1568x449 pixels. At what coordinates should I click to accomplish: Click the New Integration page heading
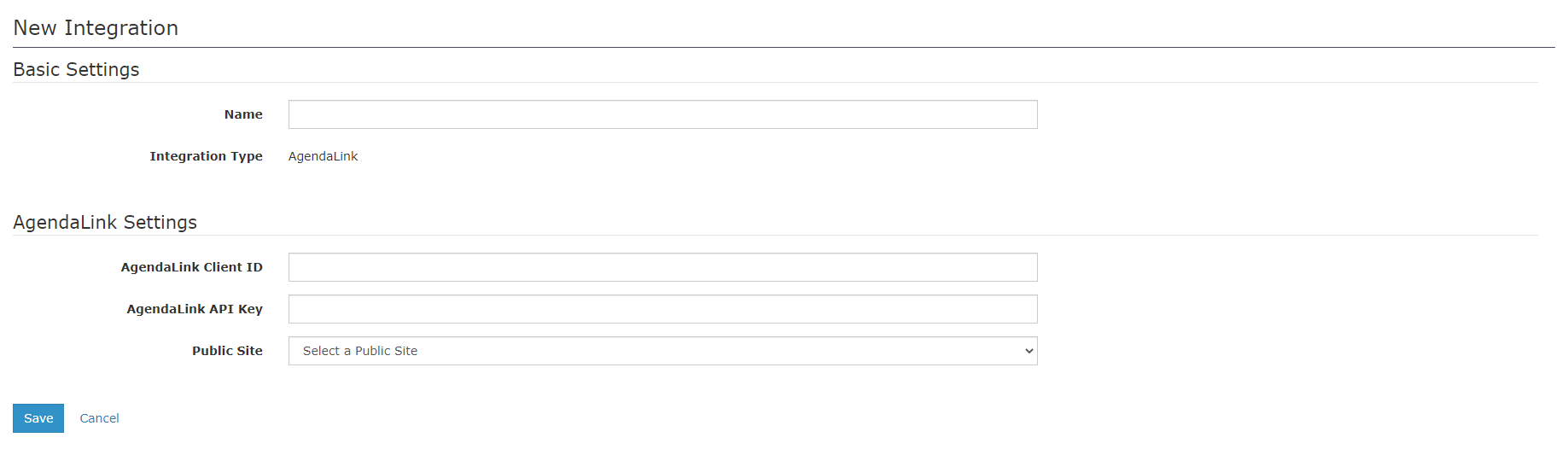[96, 28]
